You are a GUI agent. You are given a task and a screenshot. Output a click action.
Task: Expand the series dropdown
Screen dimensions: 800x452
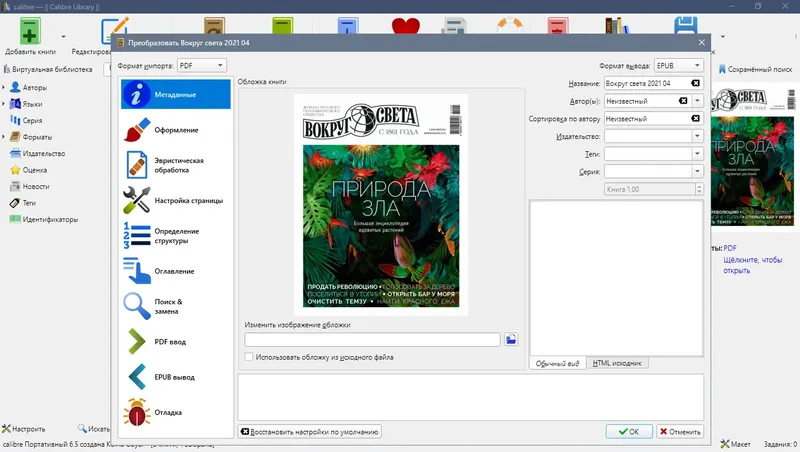(x=697, y=171)
